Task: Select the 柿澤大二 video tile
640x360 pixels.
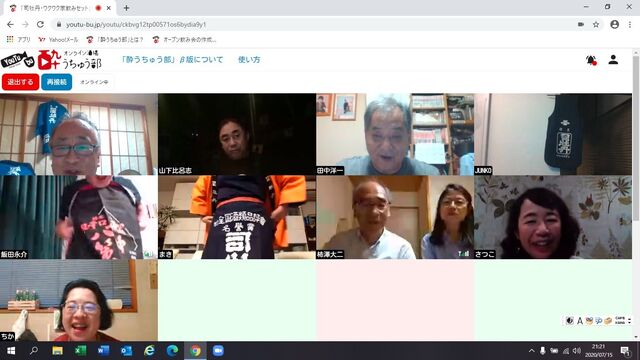Action: click(395, 217)
